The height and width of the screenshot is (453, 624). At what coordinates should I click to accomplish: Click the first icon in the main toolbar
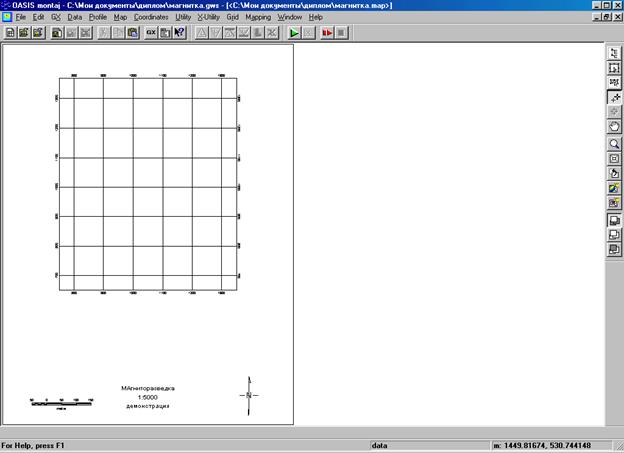click(x=10, y=33)
